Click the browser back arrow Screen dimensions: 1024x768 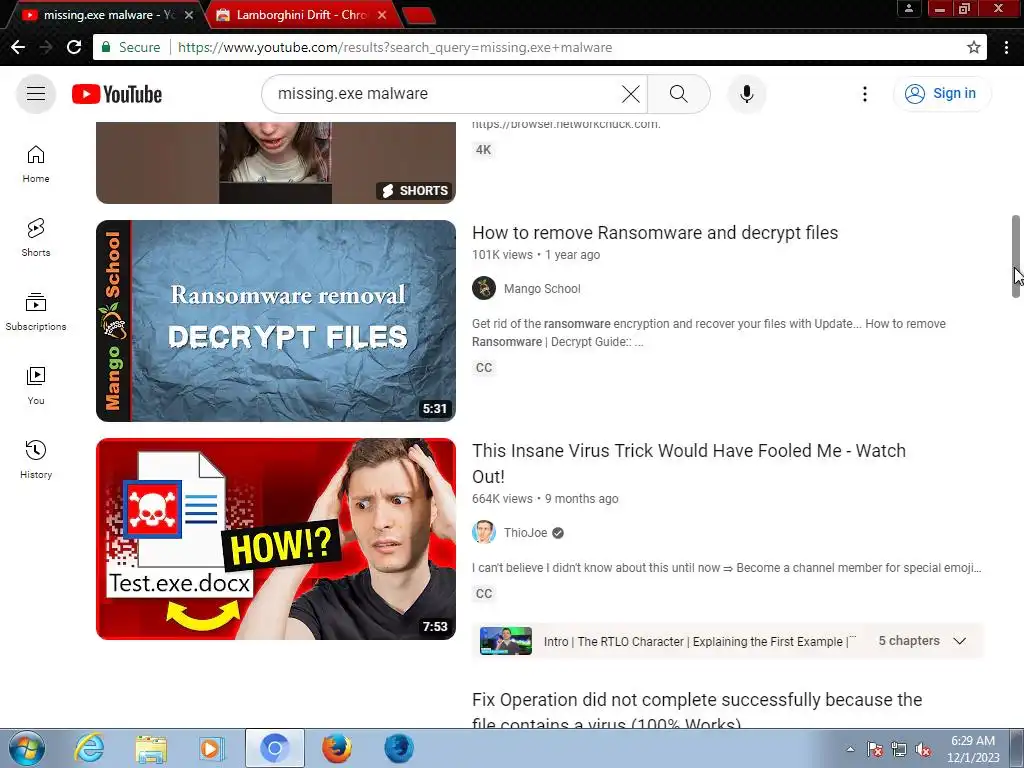coord(18,47)
